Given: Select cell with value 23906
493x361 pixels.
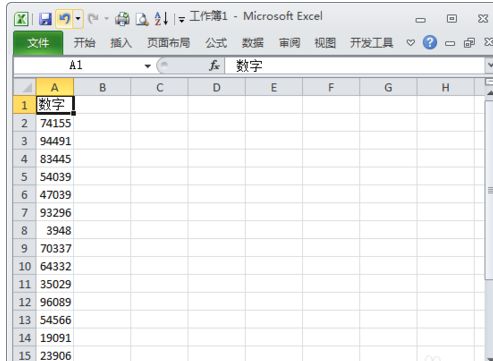Looking at the screenshot, I should pyautogui.click(x=55, y=355).
